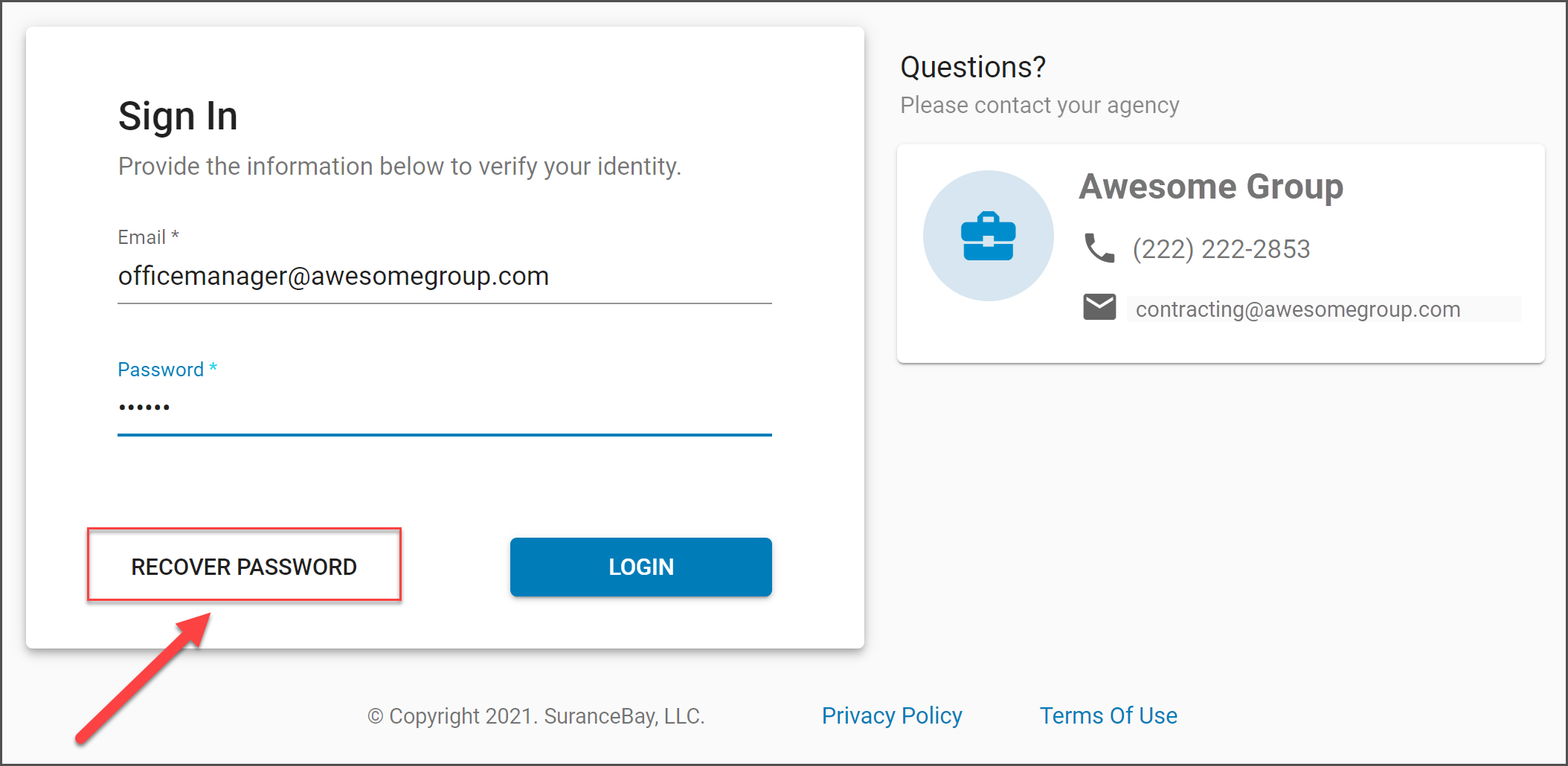Click the SuranceBay copyright text
The height and width of the screenshot is (766, 1568).
coord(536,716)
